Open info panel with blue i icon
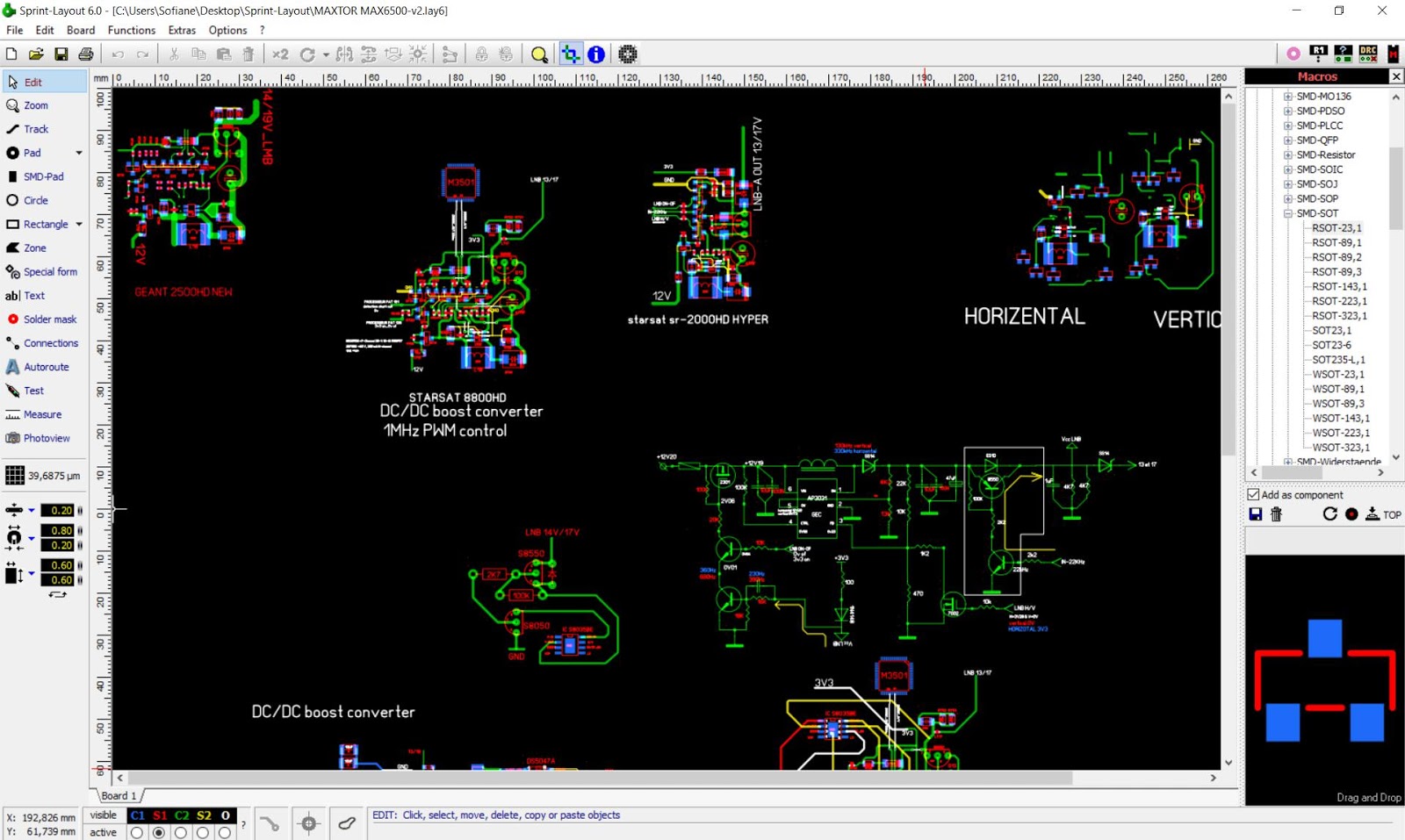 click(x=596, y=54)
